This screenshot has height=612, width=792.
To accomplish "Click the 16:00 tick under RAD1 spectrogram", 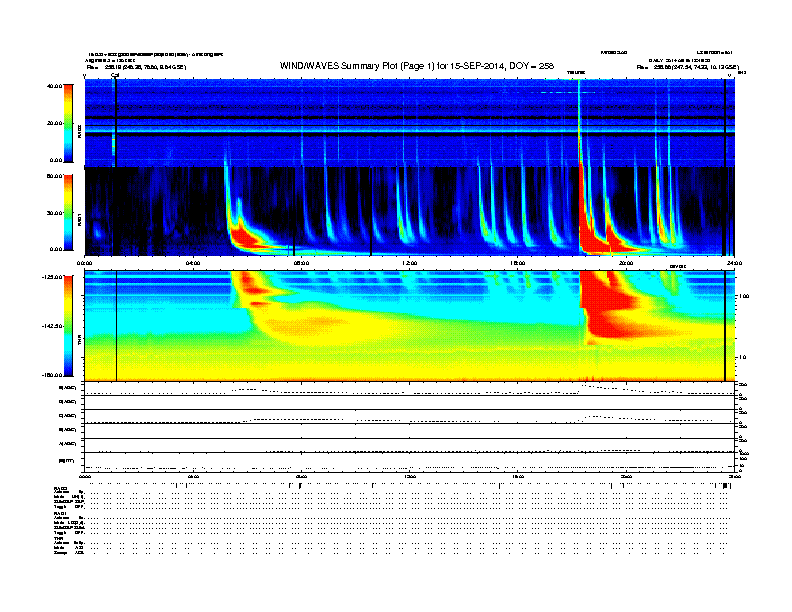I will (518, 263).
